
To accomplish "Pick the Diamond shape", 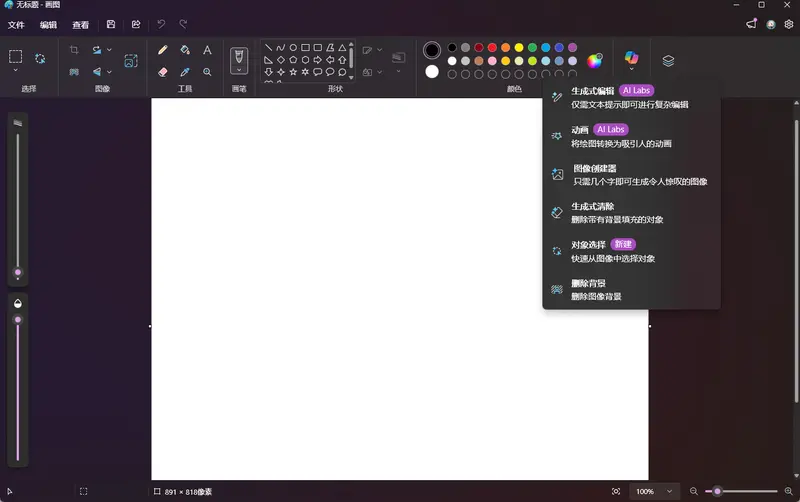I will (x=281, y=60).
